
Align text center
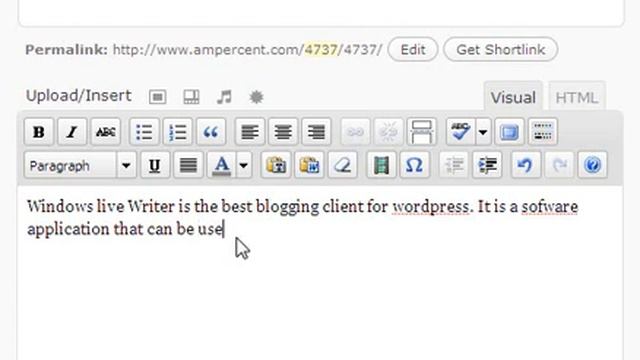[283, 132]
